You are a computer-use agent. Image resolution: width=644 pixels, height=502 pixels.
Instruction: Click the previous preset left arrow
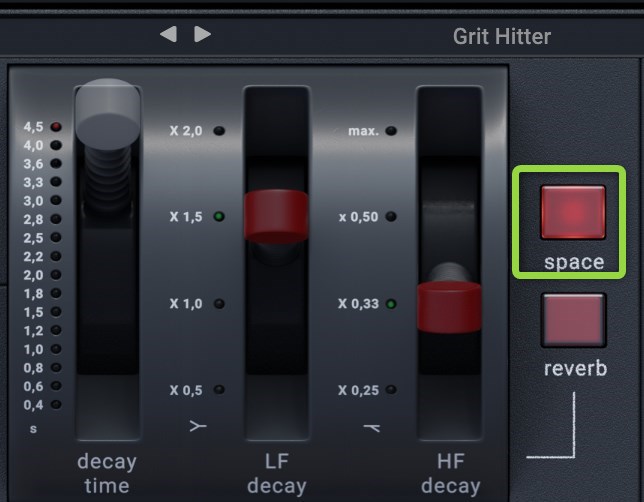[168, 34]
